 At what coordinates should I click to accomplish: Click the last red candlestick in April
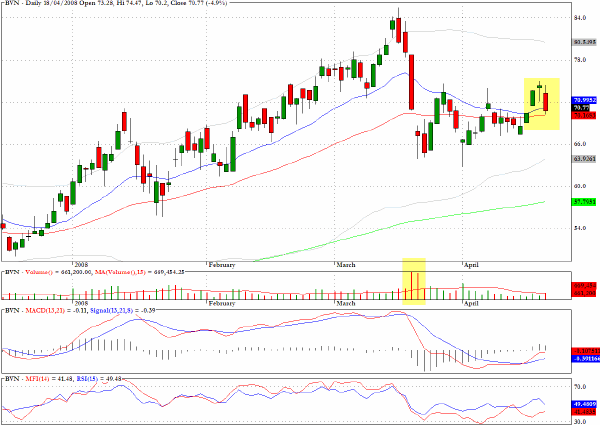coord(546,102)
